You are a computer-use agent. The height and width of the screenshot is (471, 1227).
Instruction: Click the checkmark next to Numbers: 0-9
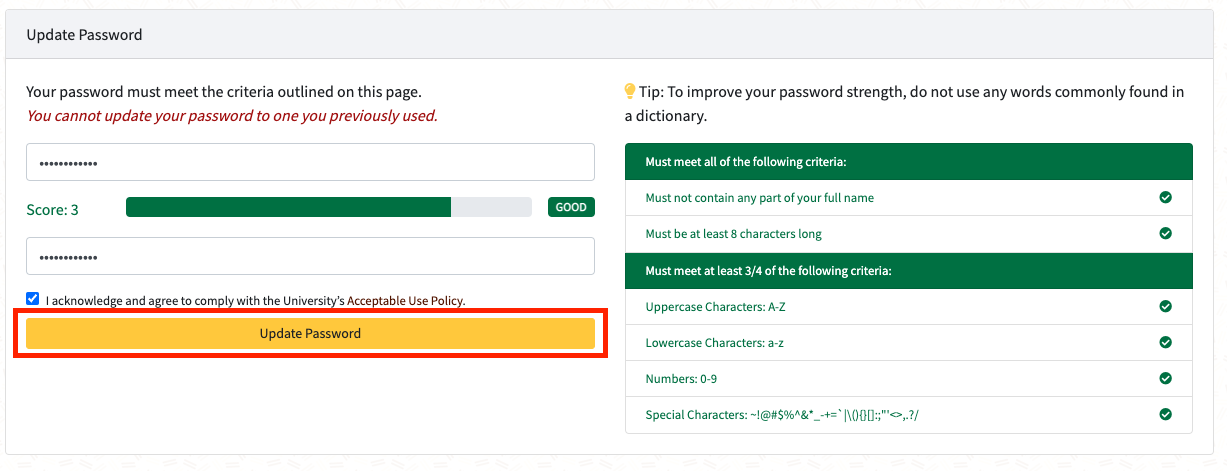(x=1165, y=379)
